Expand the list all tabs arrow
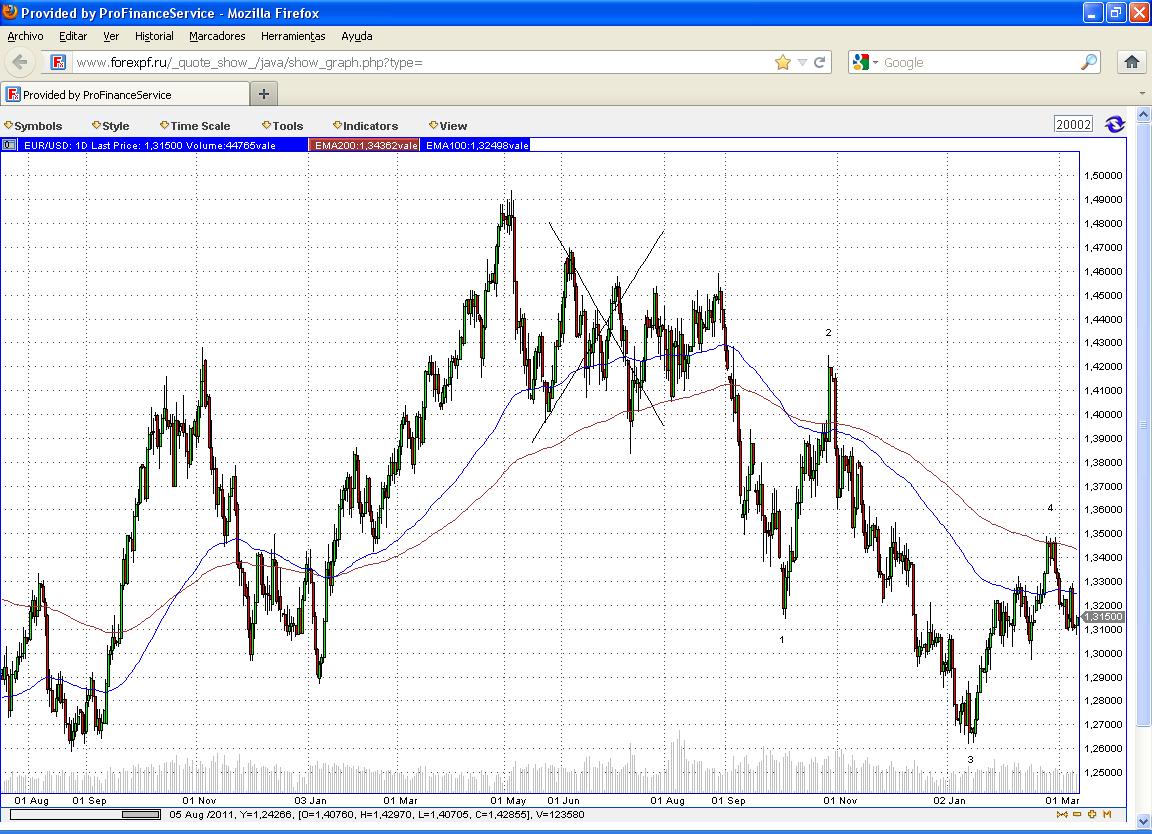This screenshot has width=1152, height=834. 1142,94
